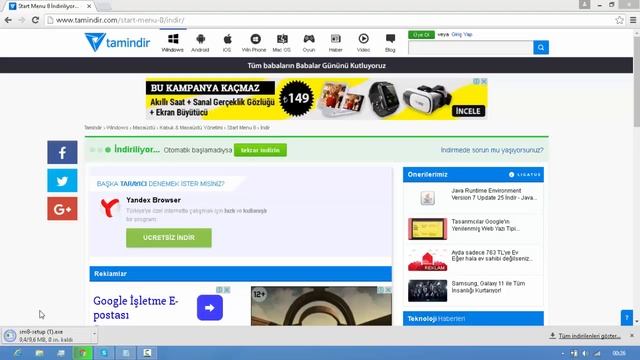Click ÜCRETSİZ İNDİR button
The width and height of the screenshot is (640, 360).
[x=169, y=238]
